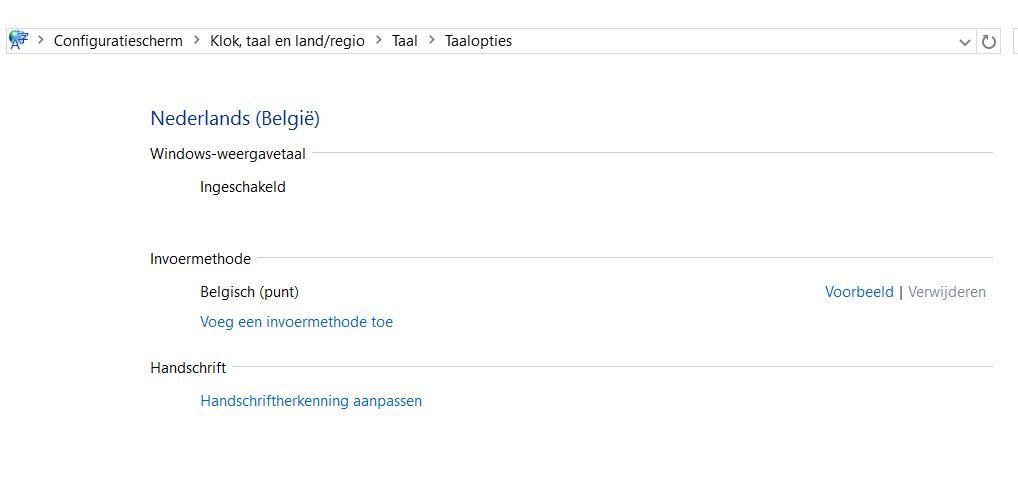The height and width of the screenshot is (487, 1018).
Task: Open Handschriftherkenning aanpassen
Action: (x=311, y=401)
